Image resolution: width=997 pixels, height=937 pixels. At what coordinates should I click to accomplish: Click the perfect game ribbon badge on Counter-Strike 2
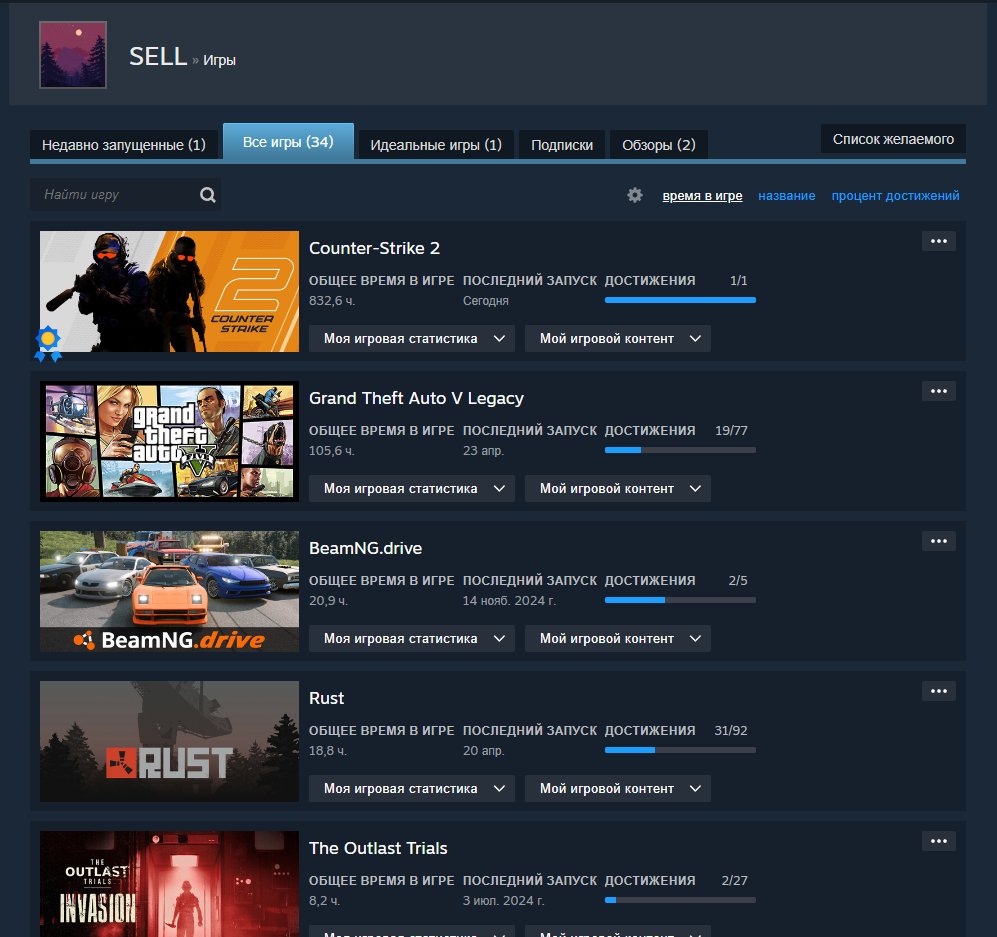pos(47,343)
